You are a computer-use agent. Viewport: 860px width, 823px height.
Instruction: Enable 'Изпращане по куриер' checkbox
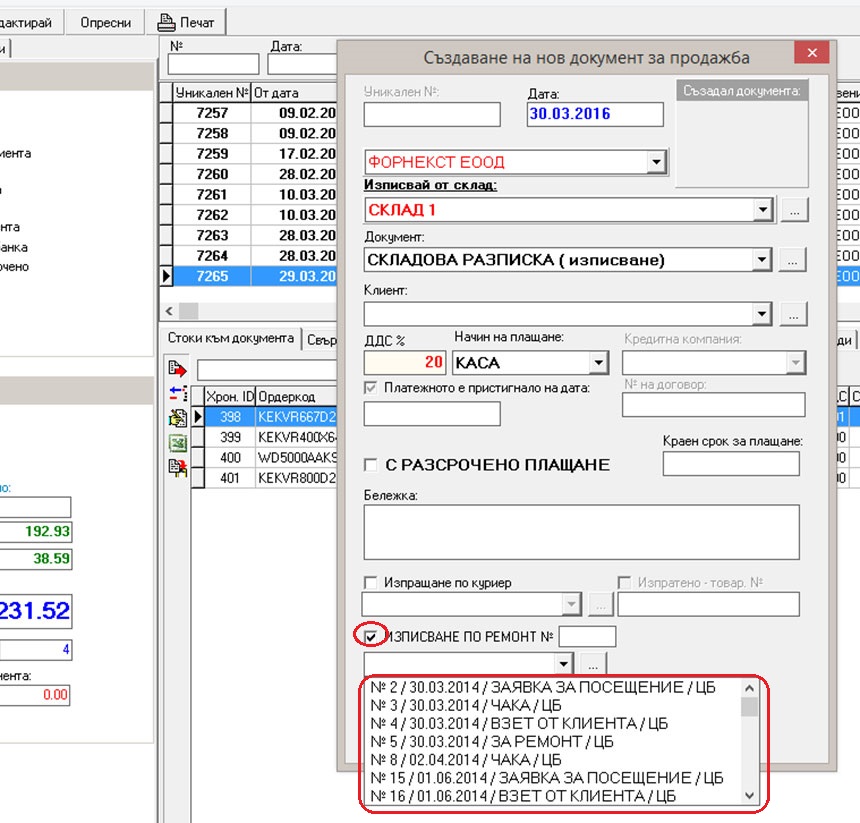coord(371,582)
